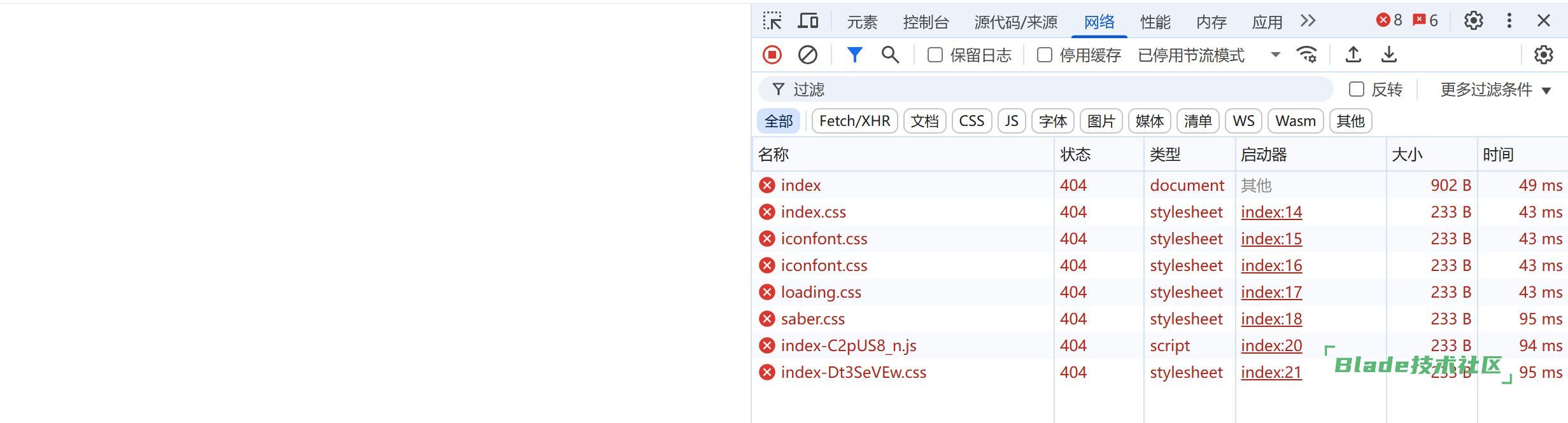Switch to the 元素 tab
Viewport: 1568px width, 423px height.
[862, 22]
